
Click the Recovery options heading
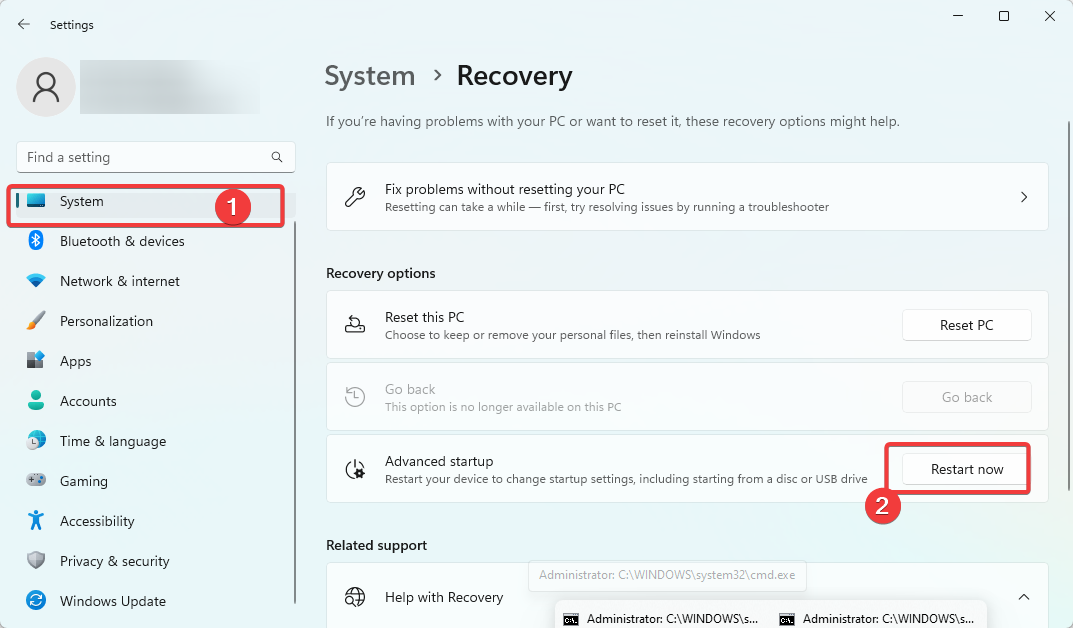(x=380, y=273)
